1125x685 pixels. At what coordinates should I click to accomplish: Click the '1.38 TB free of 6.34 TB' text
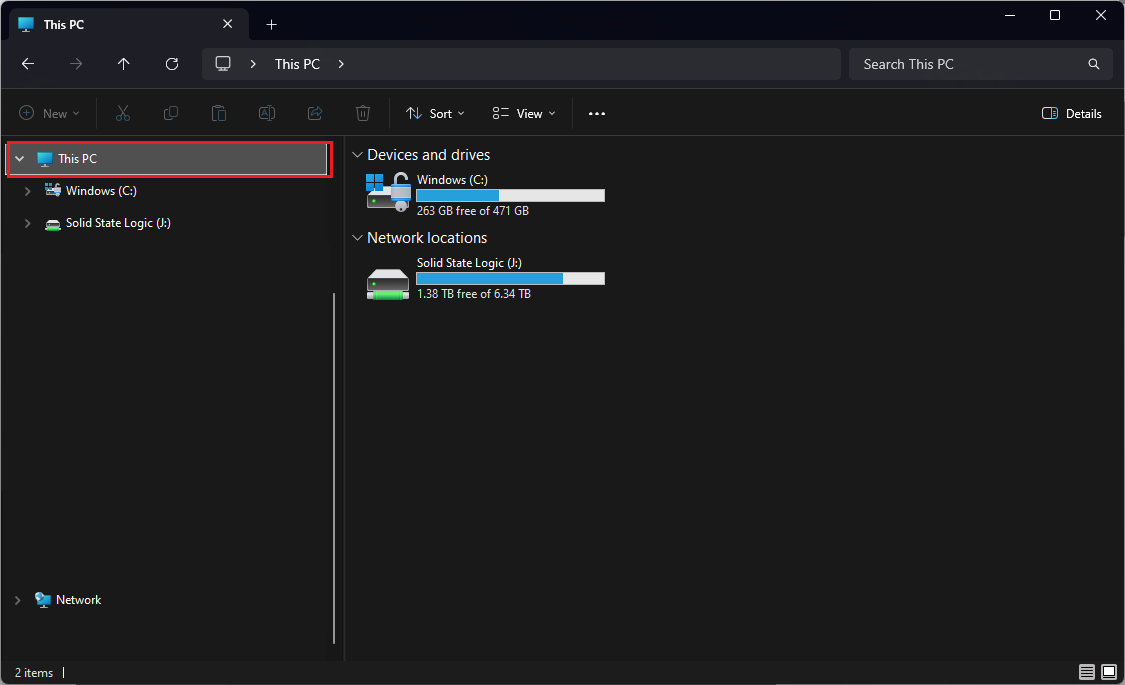pos(474,294)
